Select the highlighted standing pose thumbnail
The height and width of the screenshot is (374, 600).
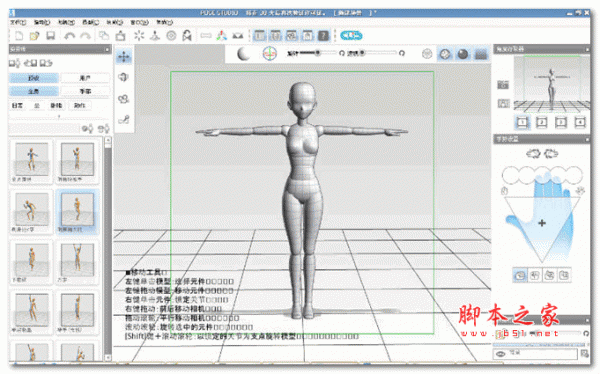[77, 211]
